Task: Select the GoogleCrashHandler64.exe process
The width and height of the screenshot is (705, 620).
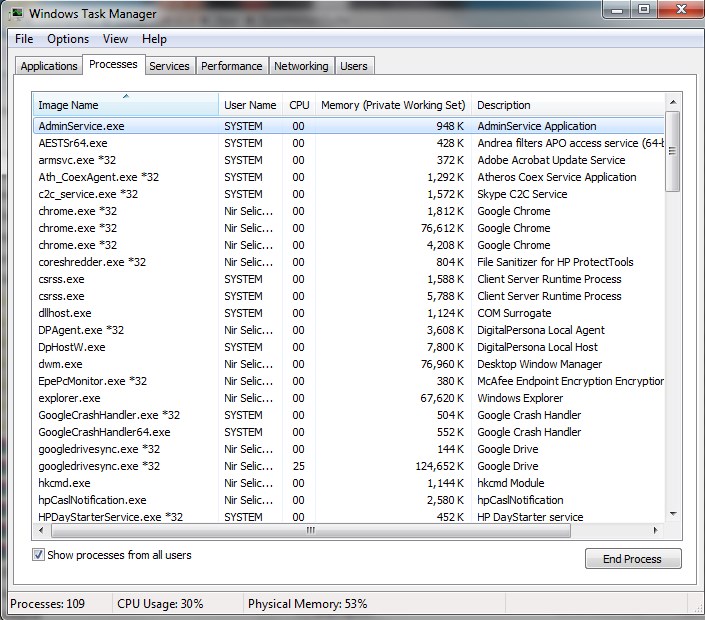Action: [348, 432]
